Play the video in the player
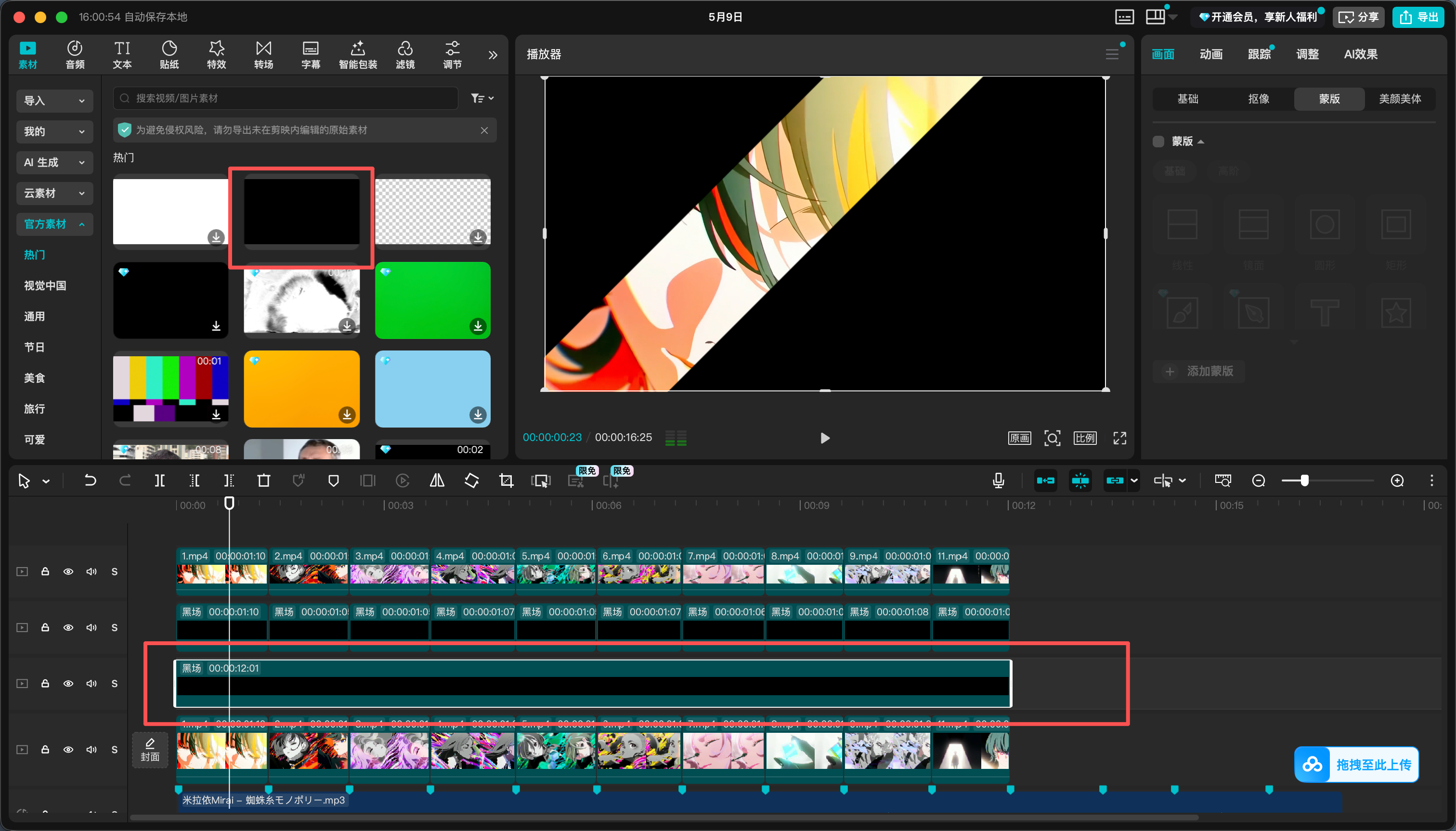 (x=825, y=438)
